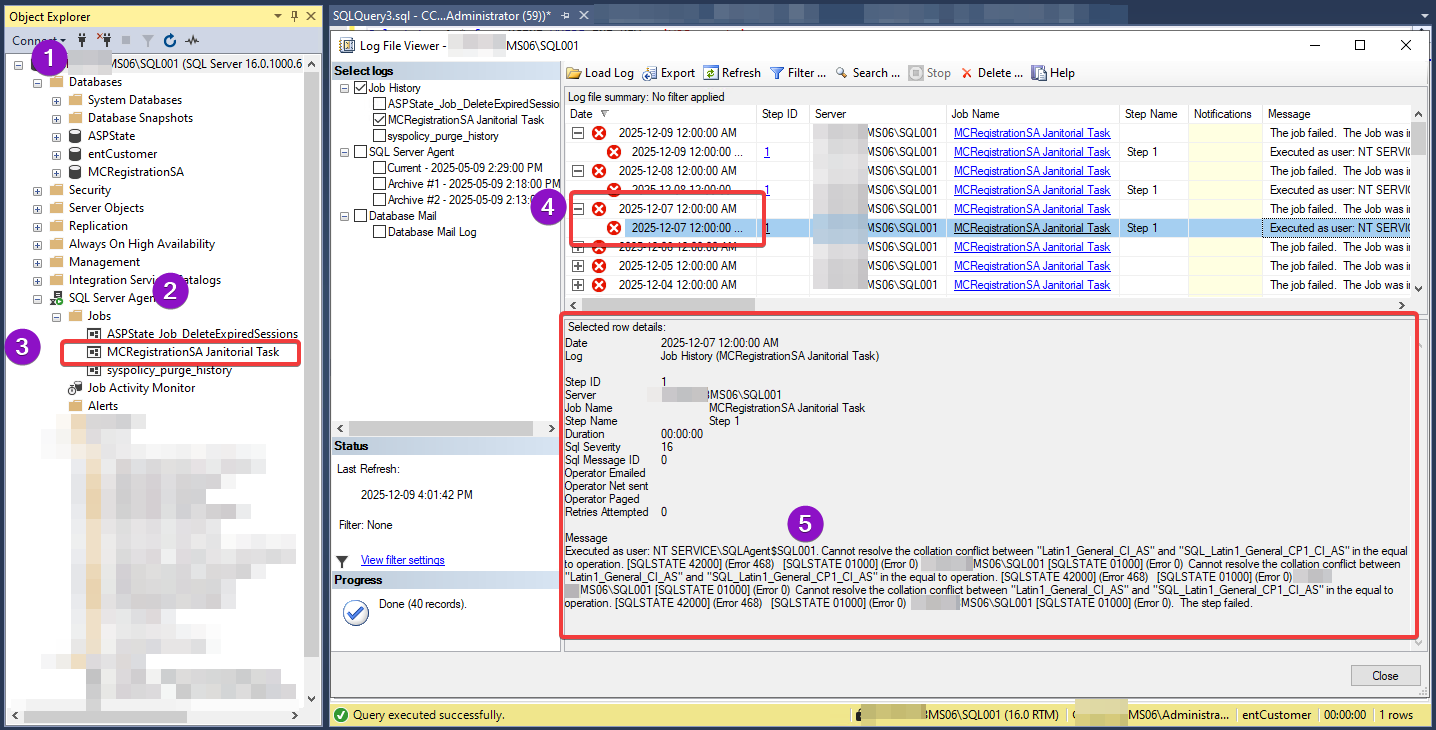Close the Log File Viewer with Close button
1436x730 pixels.
click(1385, 676)
